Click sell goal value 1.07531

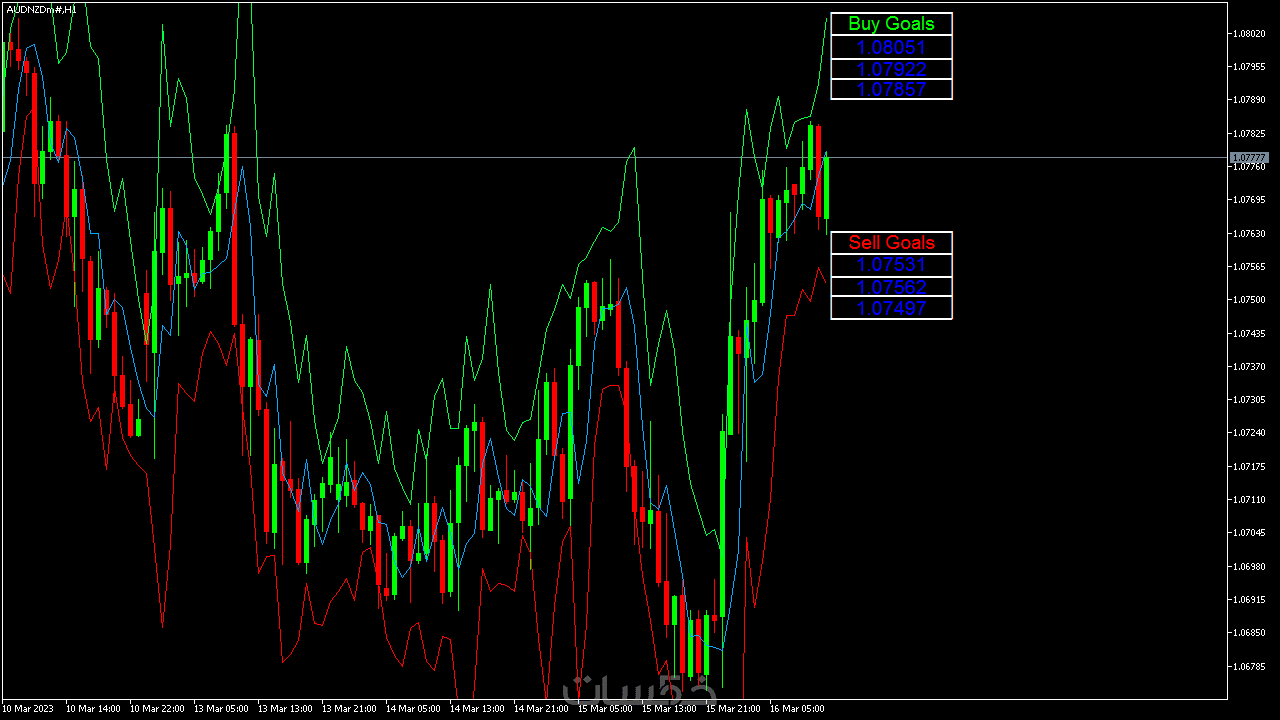point(891,265)
